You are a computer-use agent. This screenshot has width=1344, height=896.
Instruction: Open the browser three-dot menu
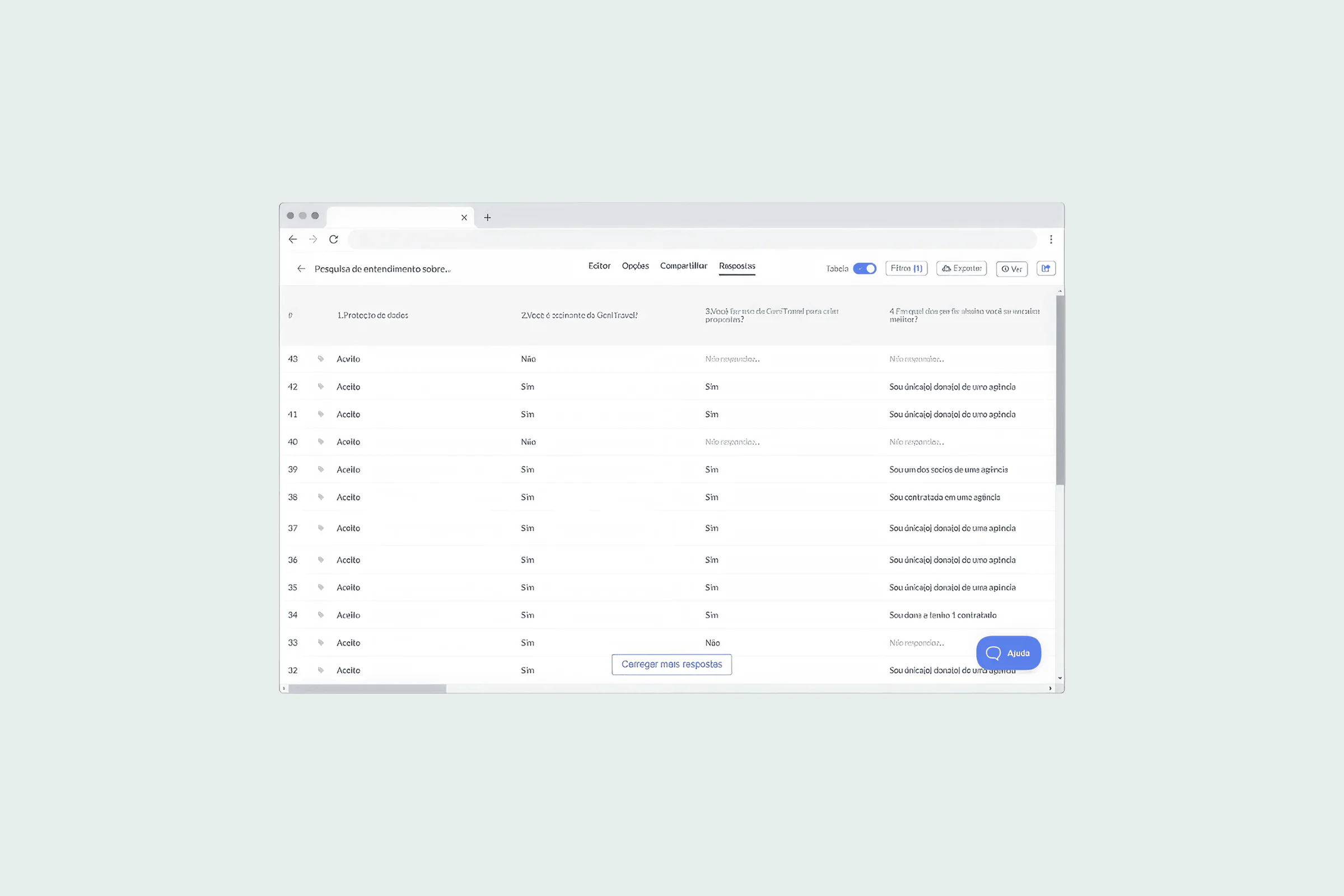tap(1051, 240)
